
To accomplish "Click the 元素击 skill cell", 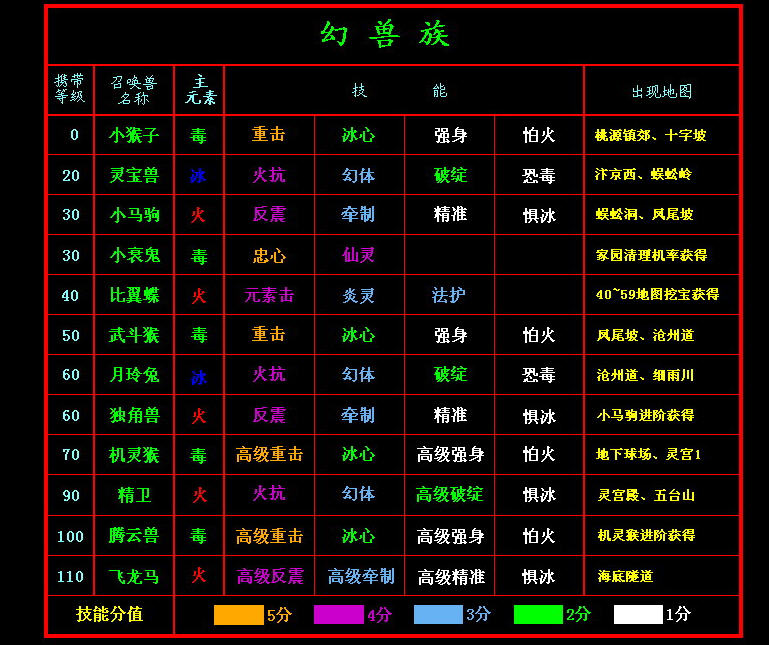I will pos(269,295).
